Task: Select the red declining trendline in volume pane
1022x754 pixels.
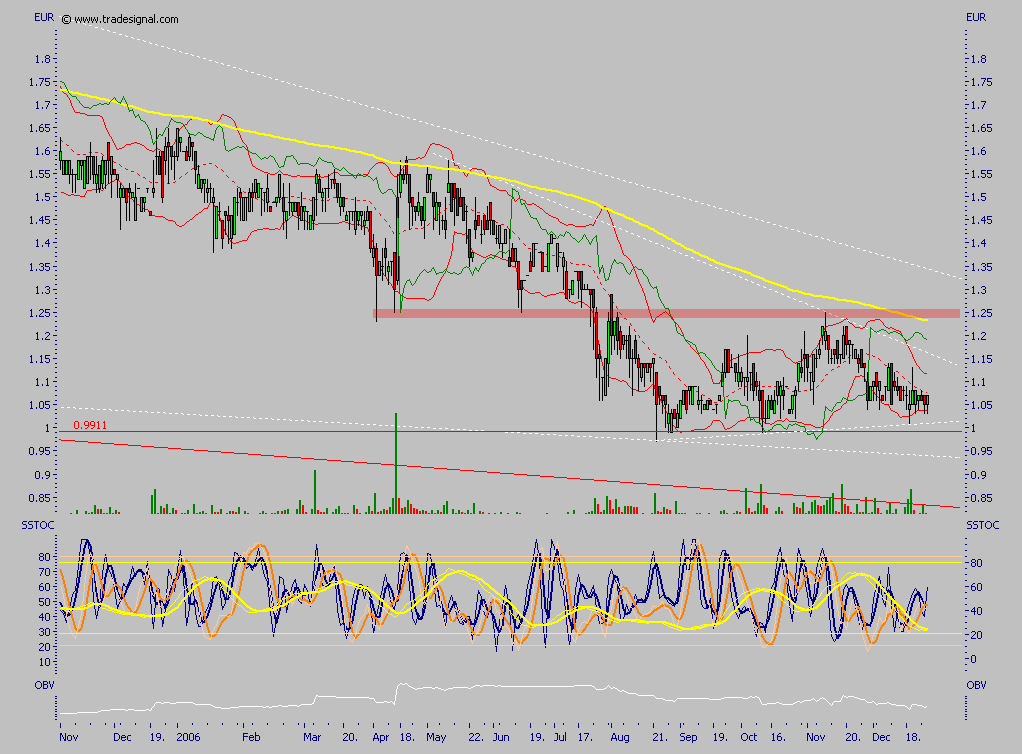Action: point(500,470)
